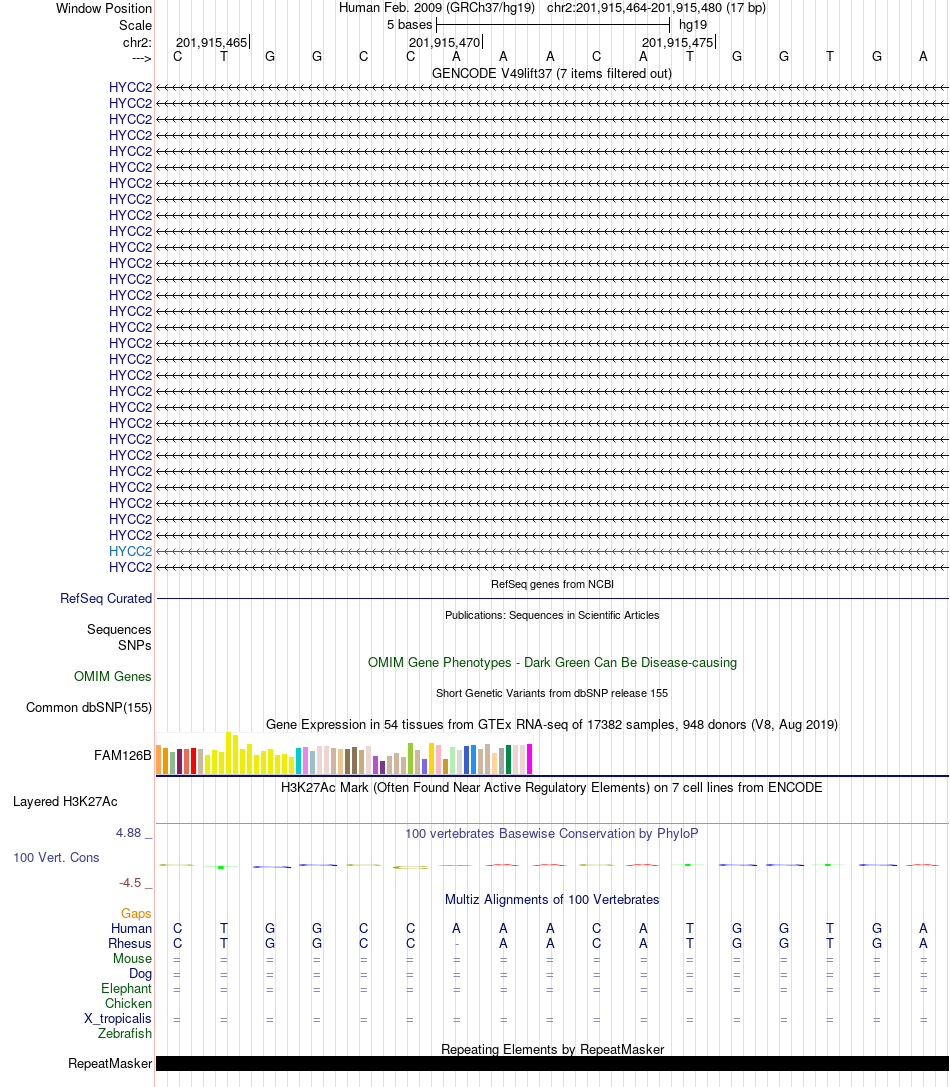Click Human Feb. 2009 (GRCh37/hg19) header text

(437, 8)
